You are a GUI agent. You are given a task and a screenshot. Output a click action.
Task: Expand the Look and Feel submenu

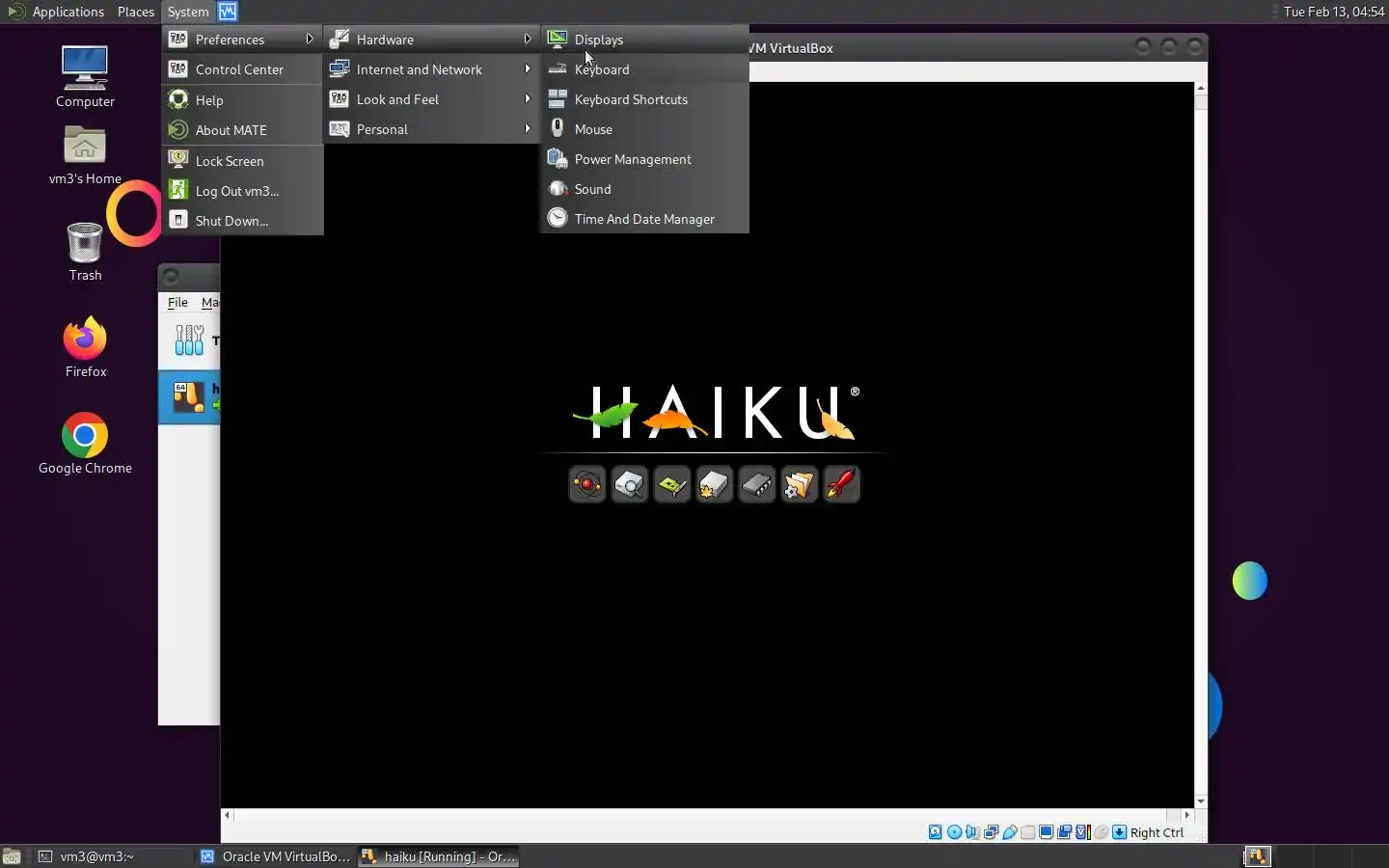pos(430,99)
